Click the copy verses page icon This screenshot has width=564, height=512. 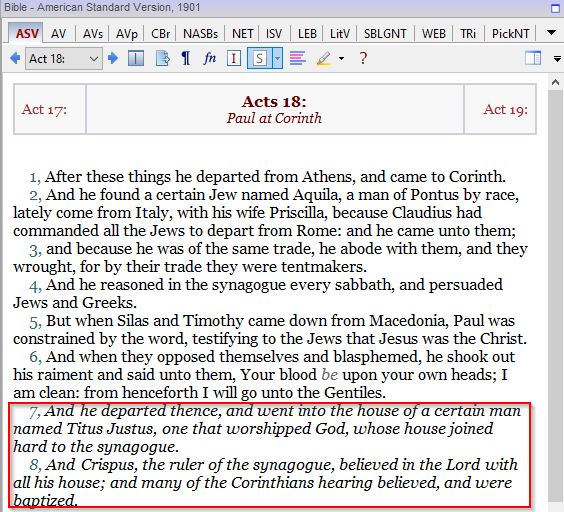tap(162, 58)
